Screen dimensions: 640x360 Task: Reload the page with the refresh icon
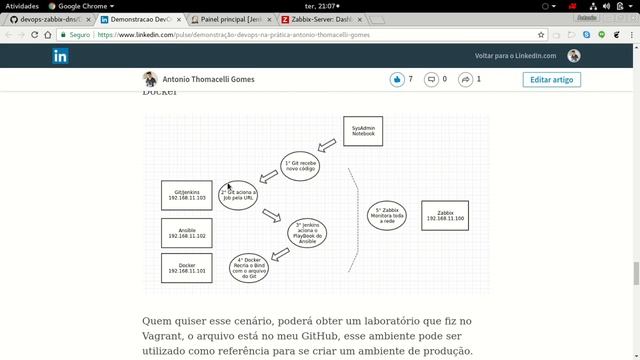(34, 35)
